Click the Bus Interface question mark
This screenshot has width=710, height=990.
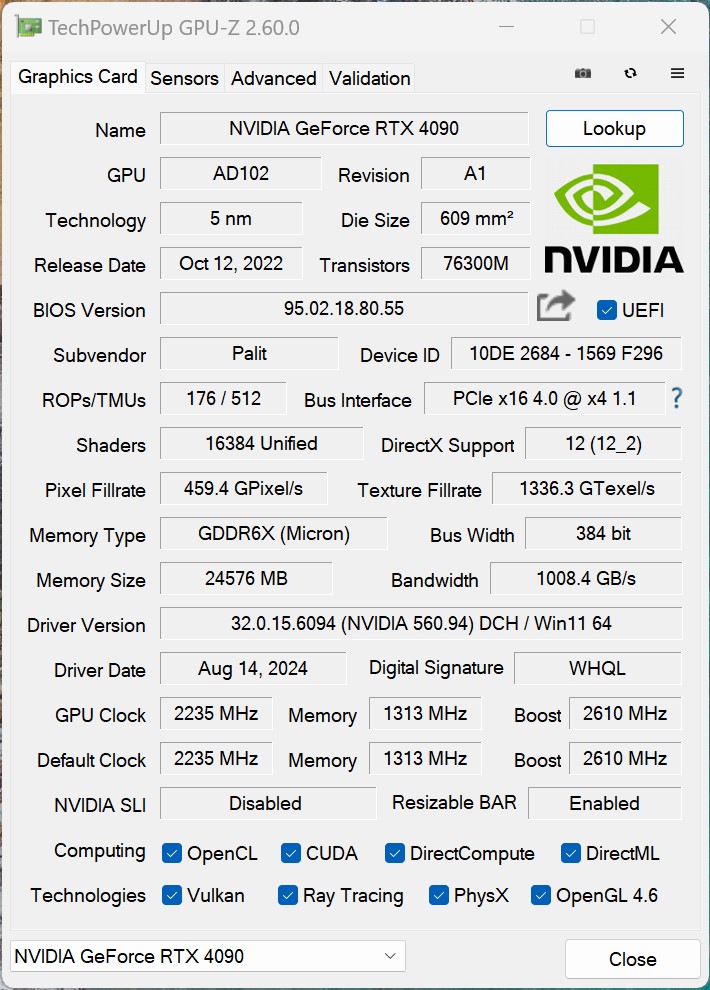click(x=677, y=398)
